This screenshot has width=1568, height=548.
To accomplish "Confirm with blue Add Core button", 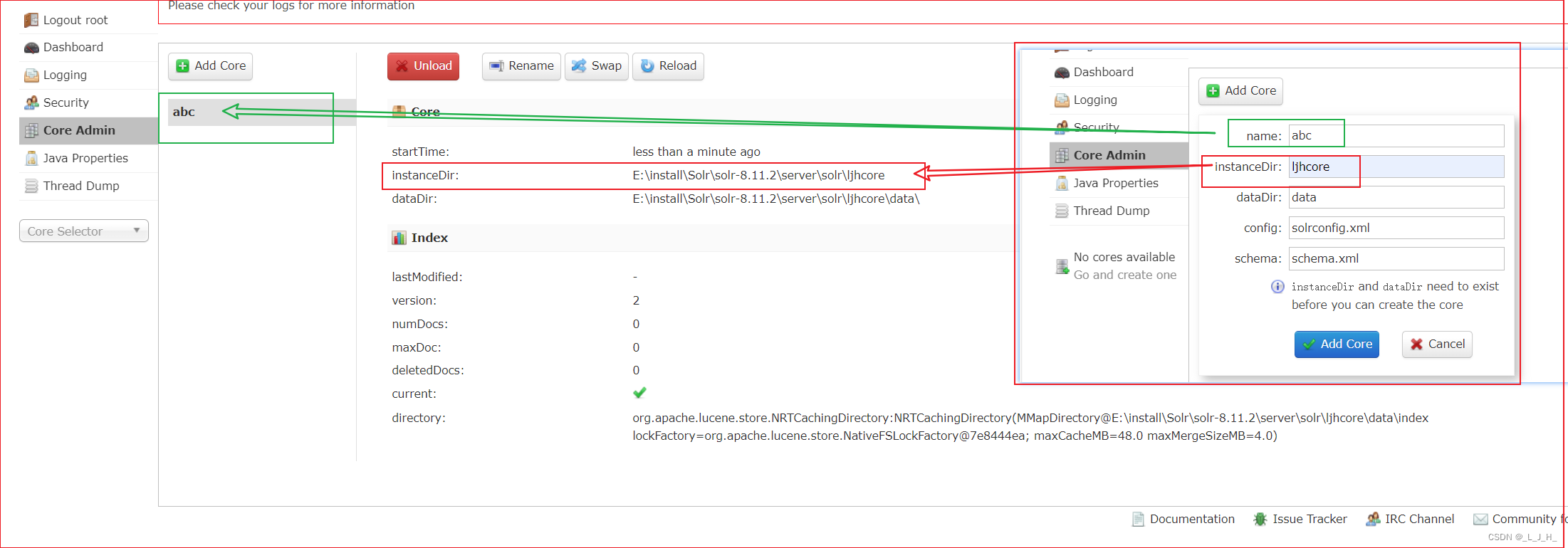I will click(1337, 344).
